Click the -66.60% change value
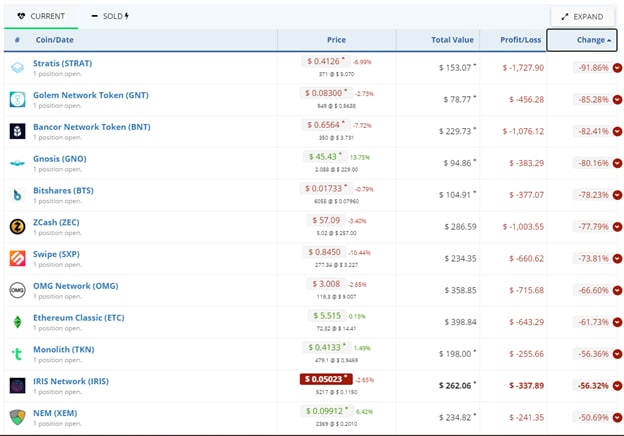 593,290
